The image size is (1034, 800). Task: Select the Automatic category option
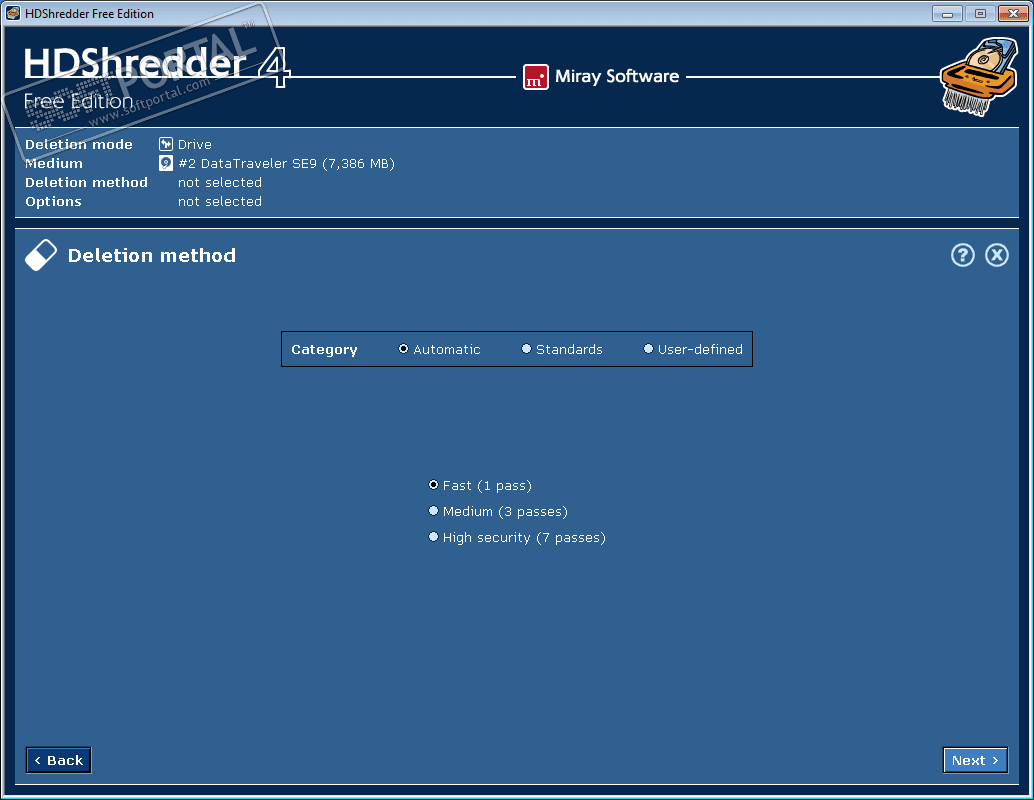pos(439,350)
